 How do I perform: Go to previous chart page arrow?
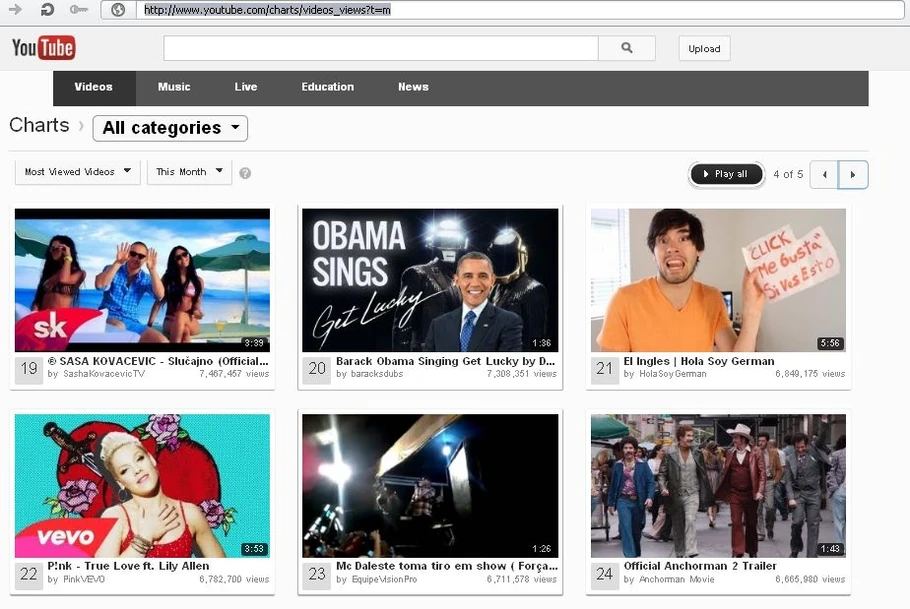(x=824, y=174)
